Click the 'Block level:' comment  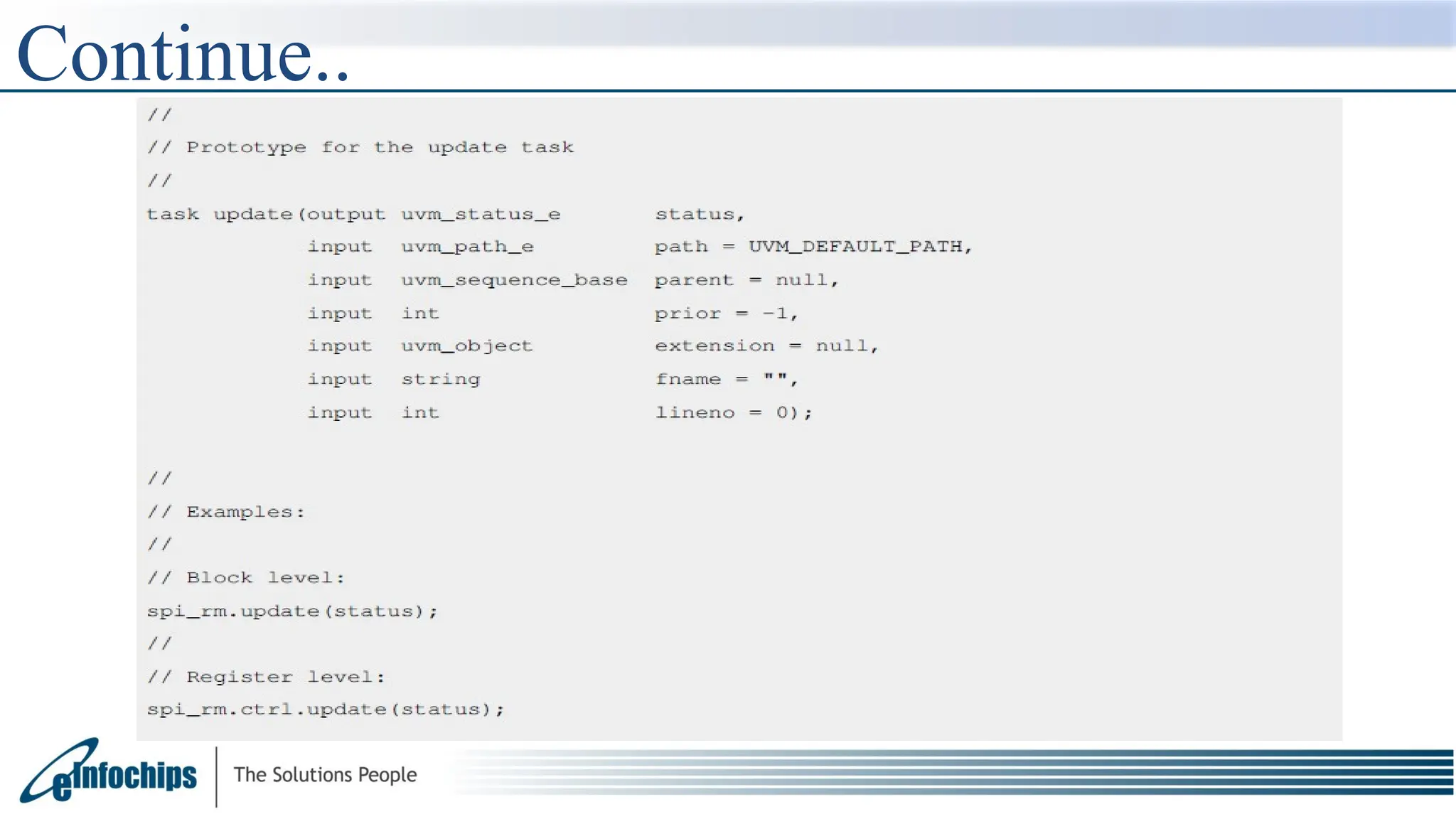(x=265, y=578)
